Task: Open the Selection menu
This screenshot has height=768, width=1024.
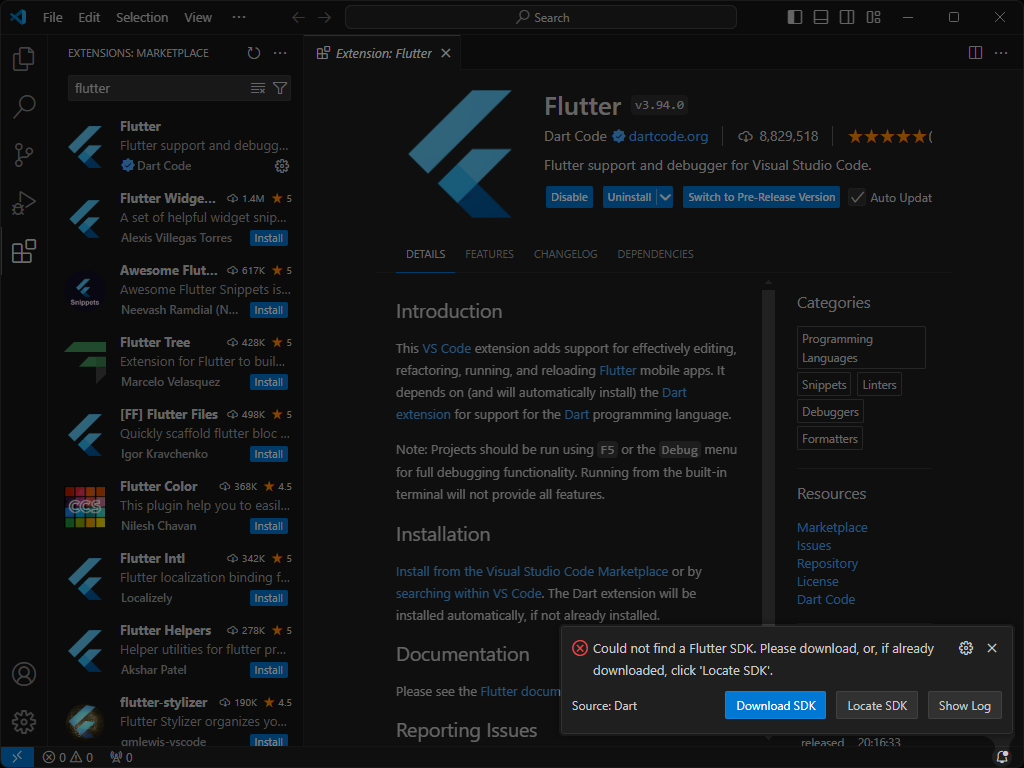Action: click(x=142, y=18)
